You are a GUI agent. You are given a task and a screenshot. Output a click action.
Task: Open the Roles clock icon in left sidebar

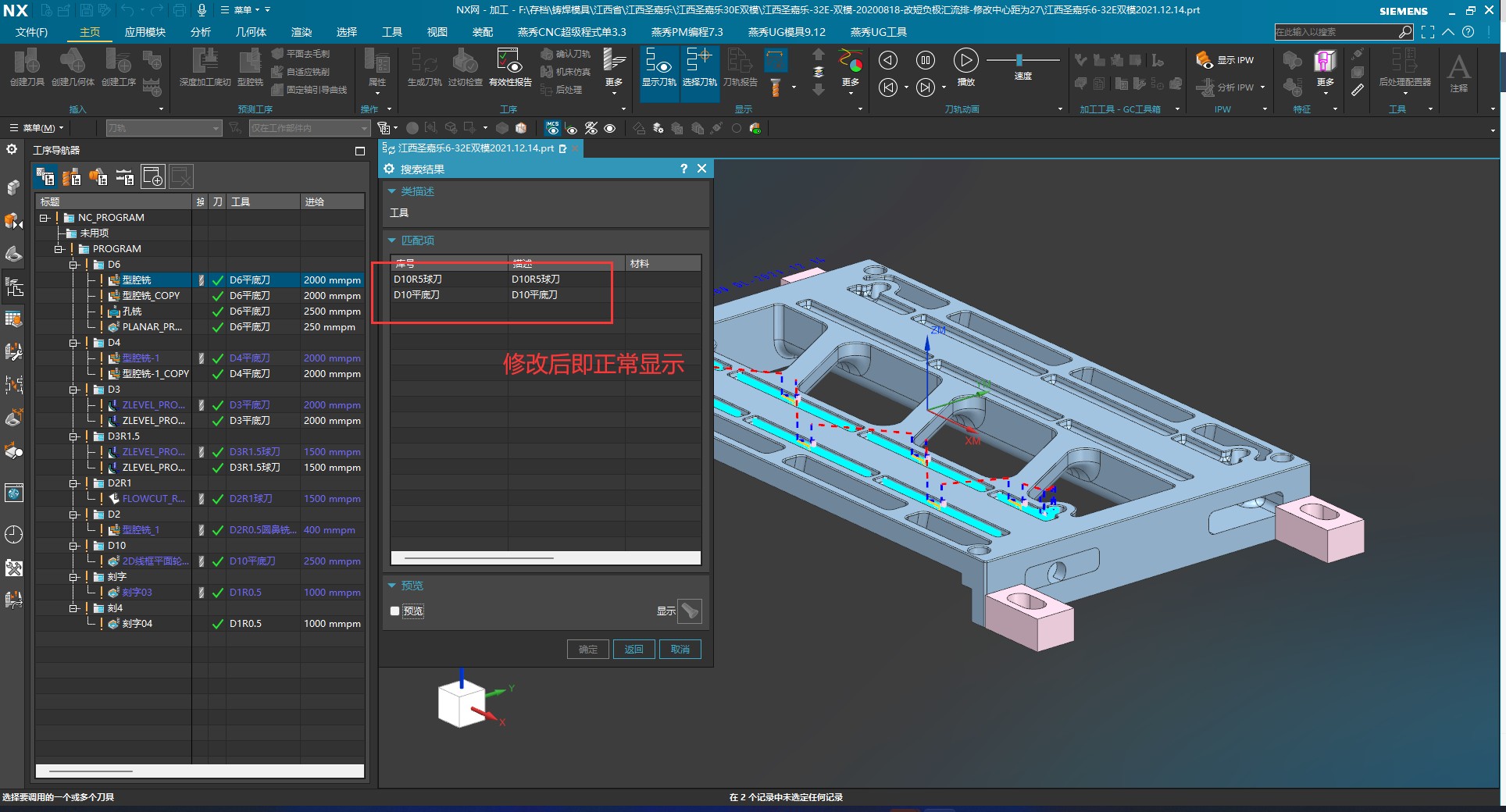click(13, 535)
